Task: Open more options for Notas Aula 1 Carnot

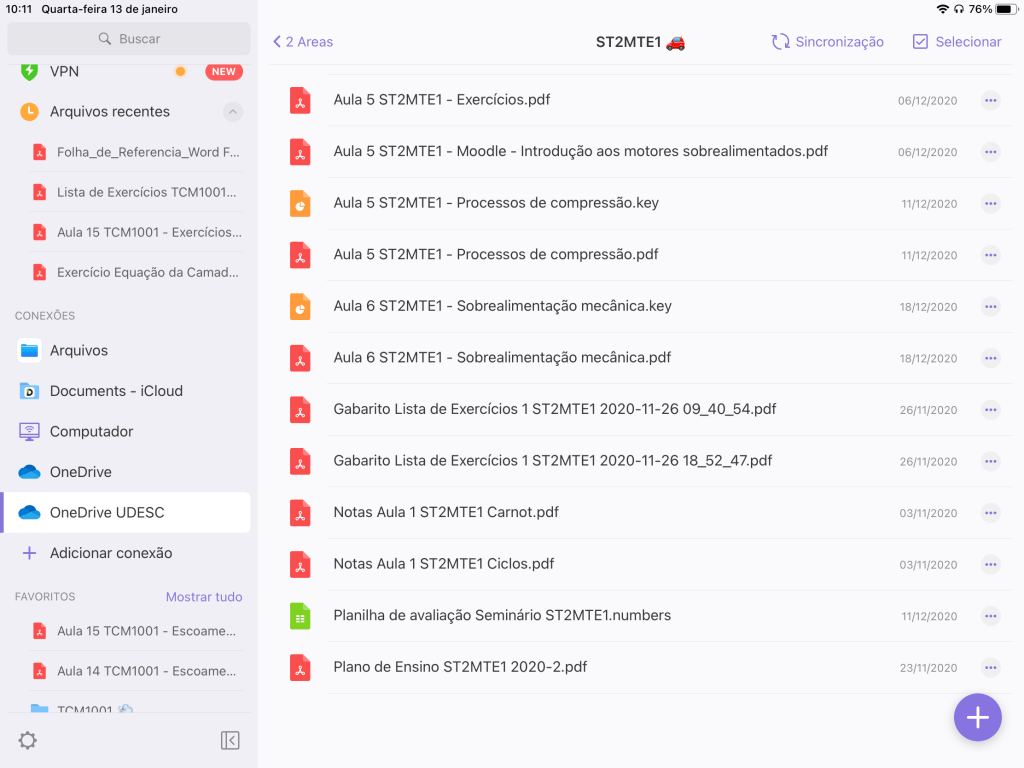Action: [x=990, y=512]
